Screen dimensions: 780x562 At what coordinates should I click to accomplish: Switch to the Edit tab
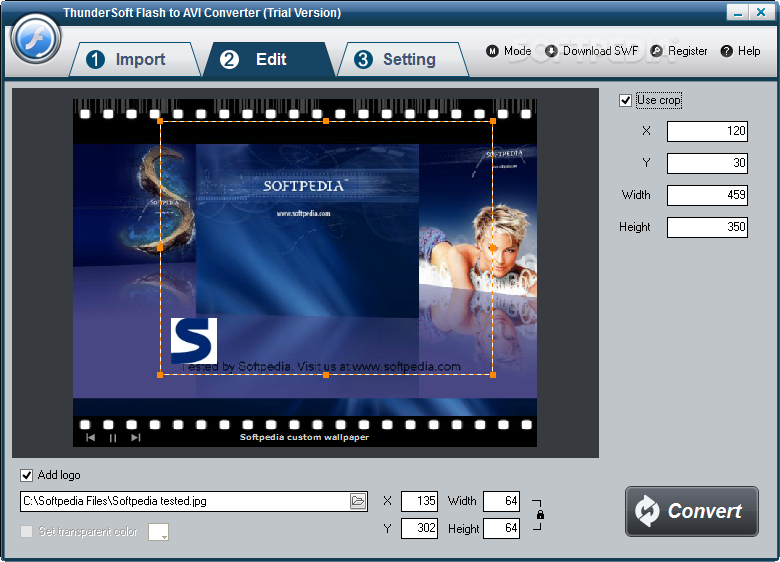269,59
